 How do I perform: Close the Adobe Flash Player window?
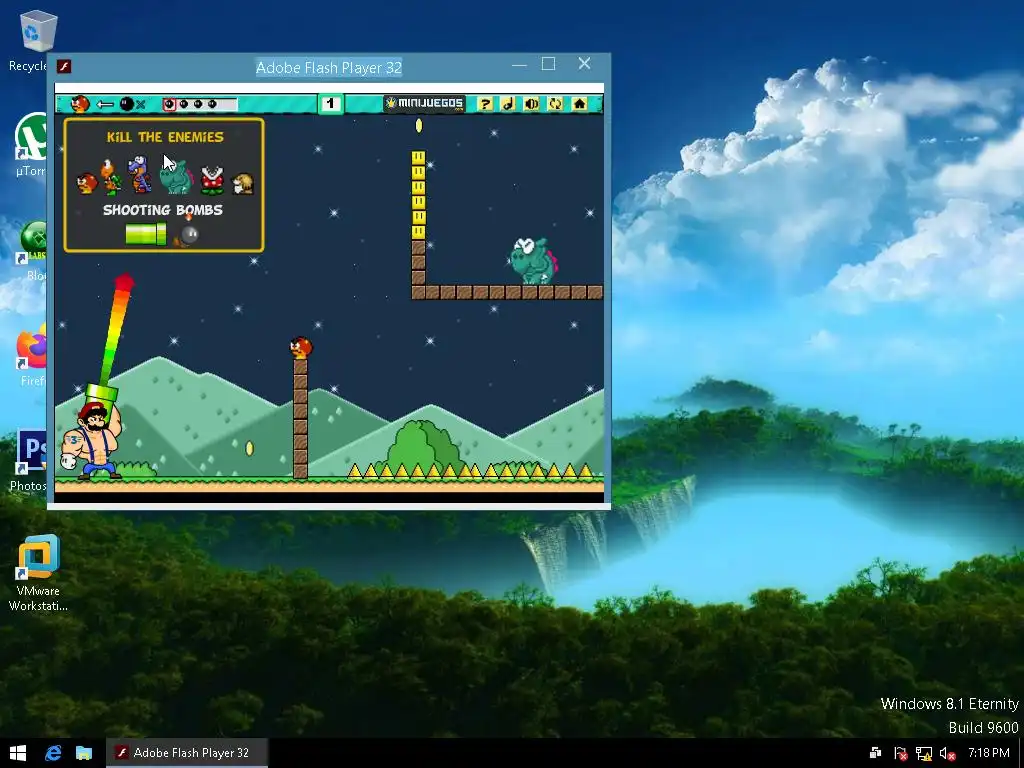pos(584,63)
